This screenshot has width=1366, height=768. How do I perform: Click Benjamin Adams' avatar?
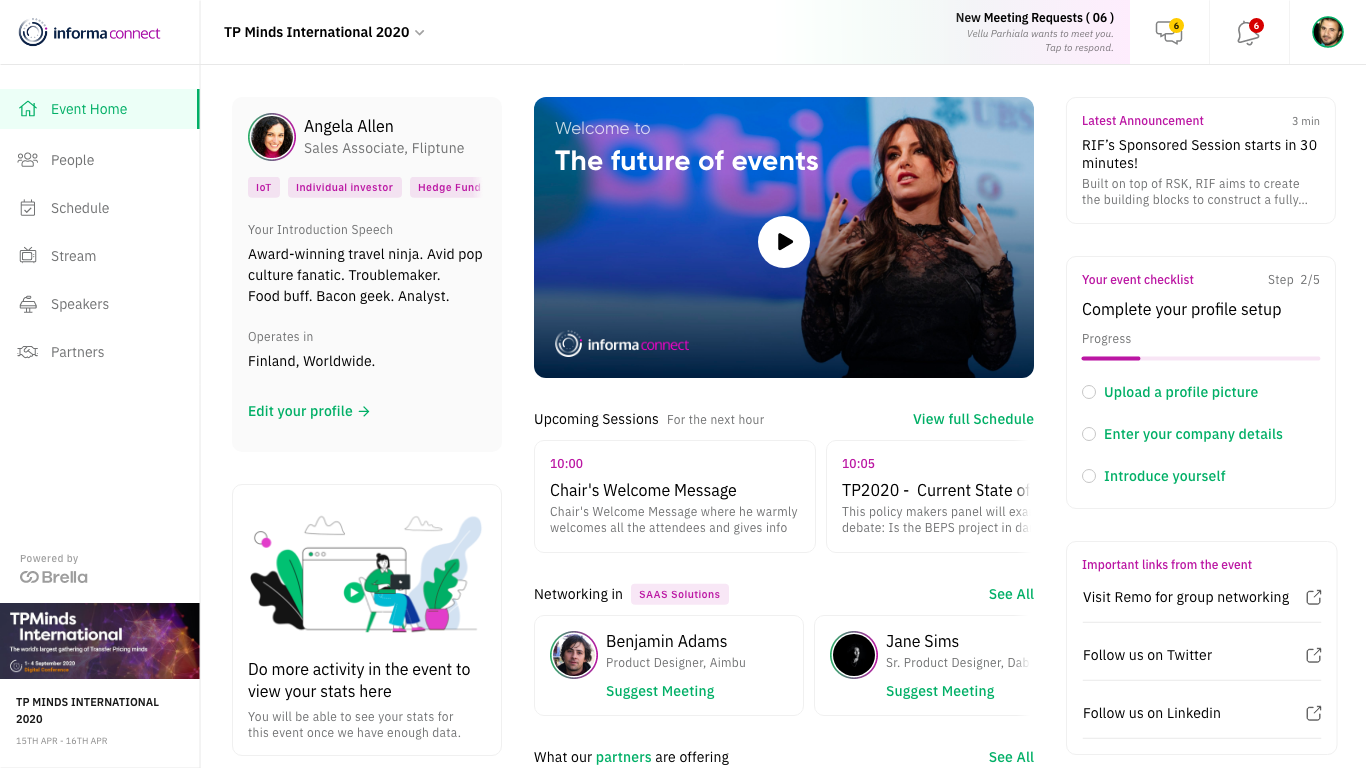coord(574,655)
